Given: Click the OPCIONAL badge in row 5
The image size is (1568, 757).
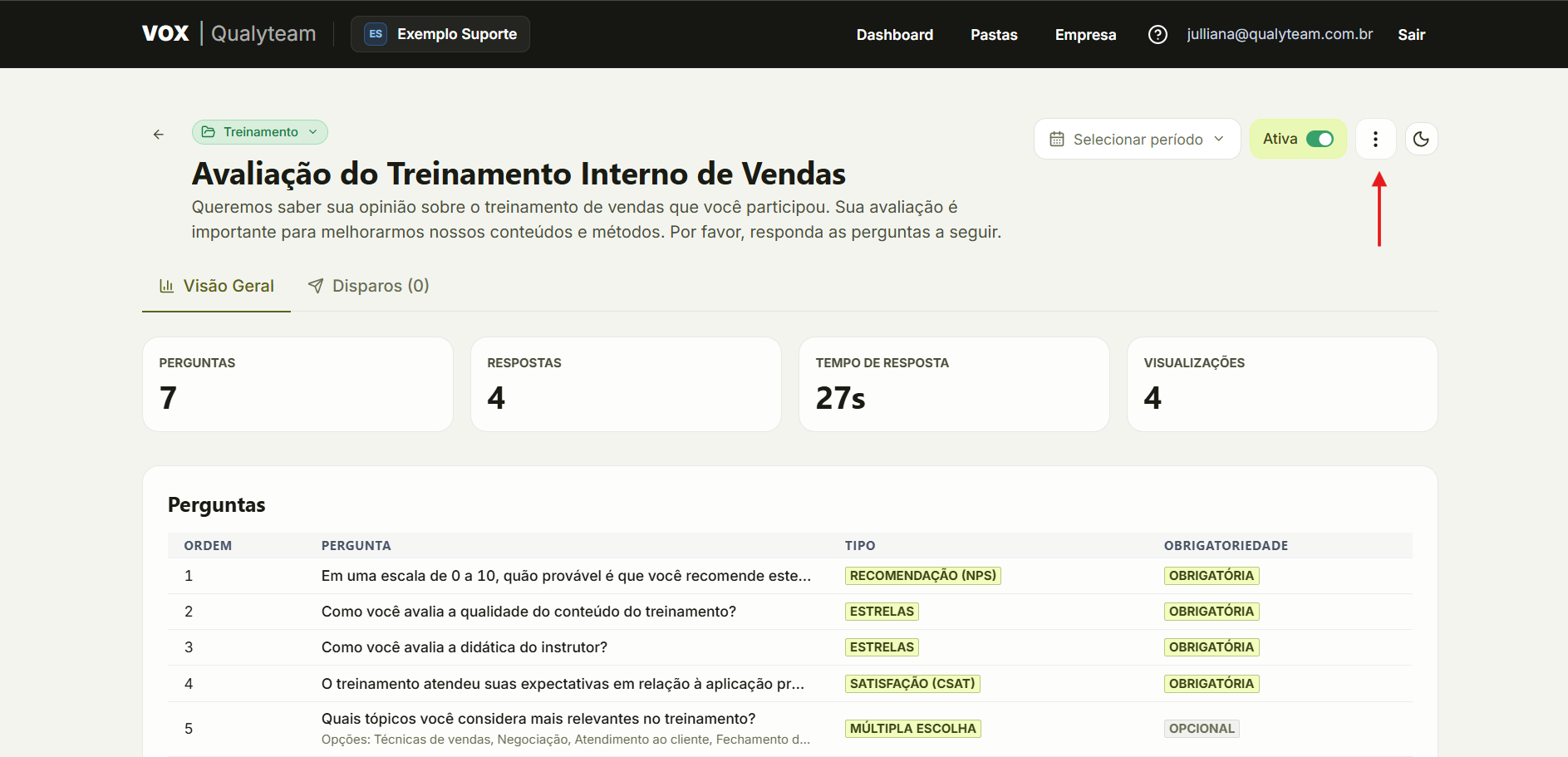Looking at the screenshot, I should point(1202,729).
